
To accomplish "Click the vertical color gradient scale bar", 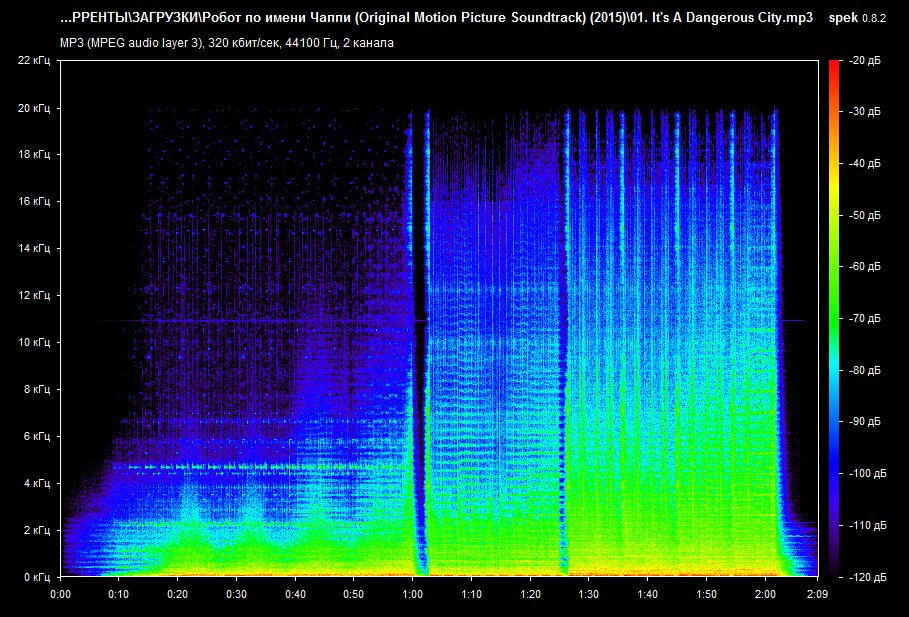I will click(834, 318).
